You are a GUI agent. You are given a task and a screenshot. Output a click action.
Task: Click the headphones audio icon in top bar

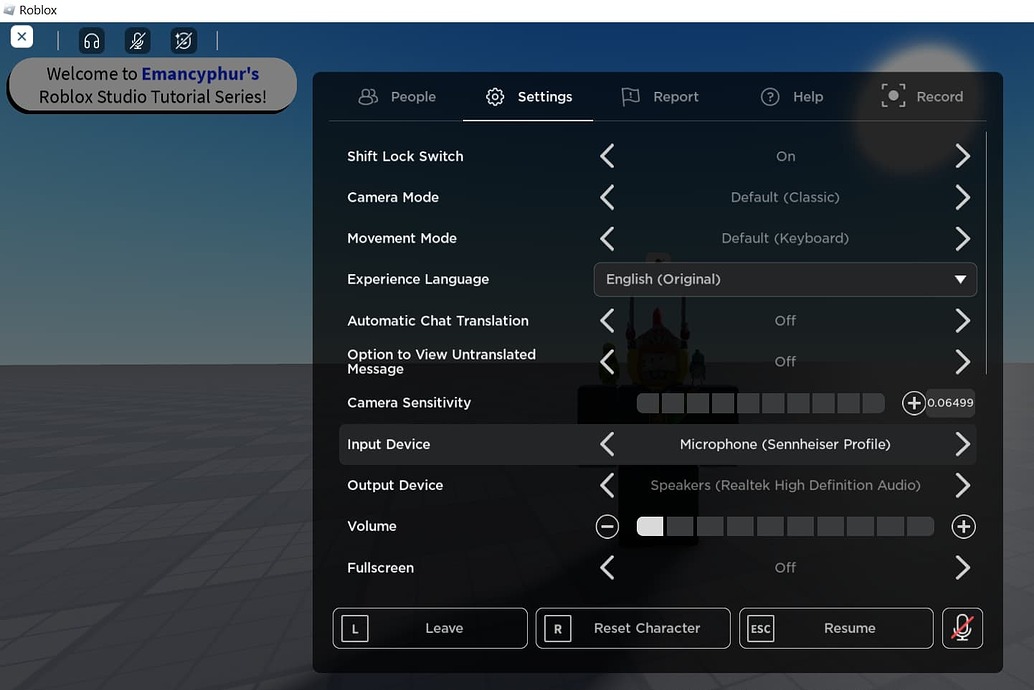pyautogui.click(x=91, y=40)
